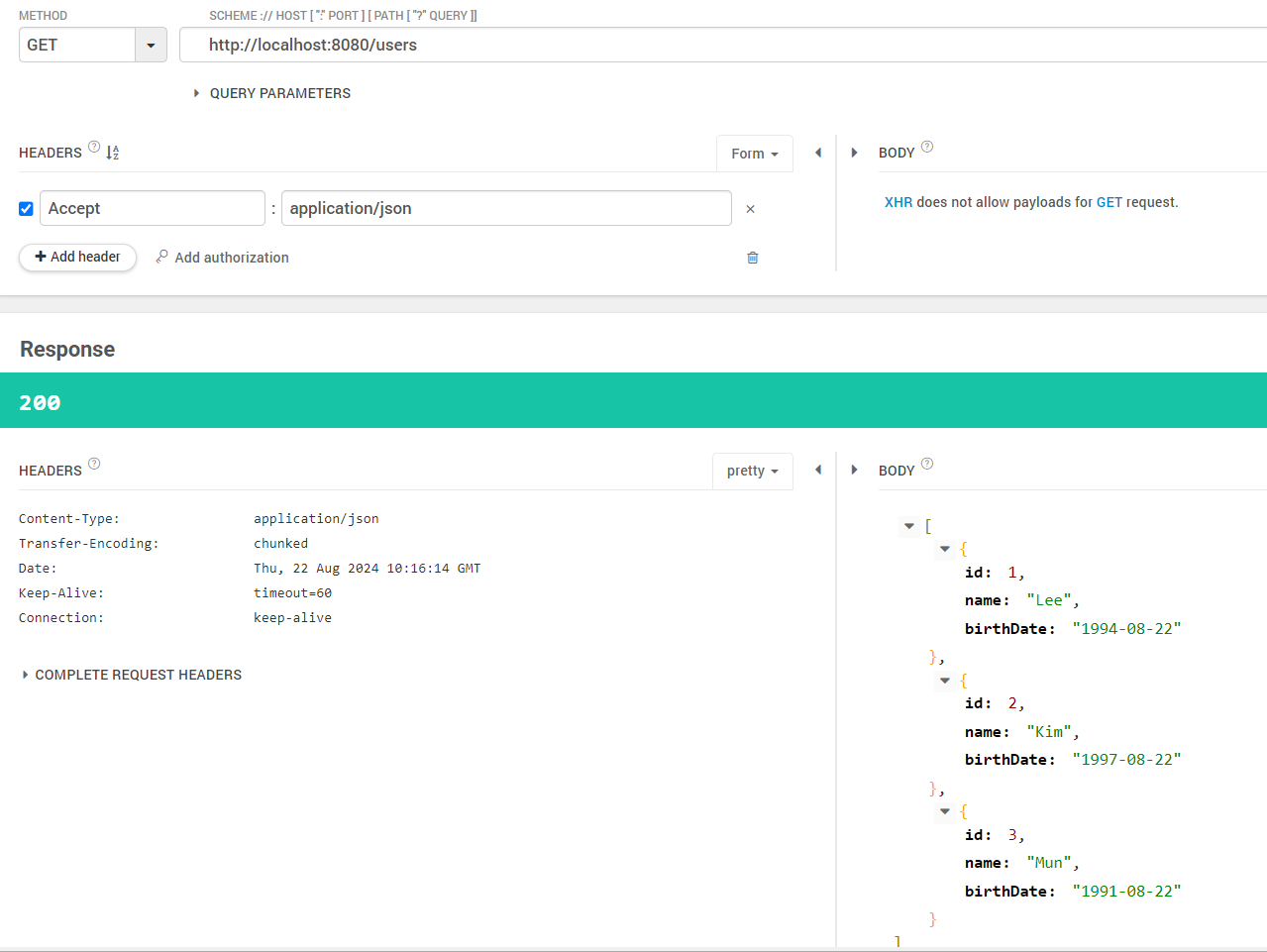Click the sort headers A-Z icon
The height and width of the screenshot is (952, 1267).
113,152
